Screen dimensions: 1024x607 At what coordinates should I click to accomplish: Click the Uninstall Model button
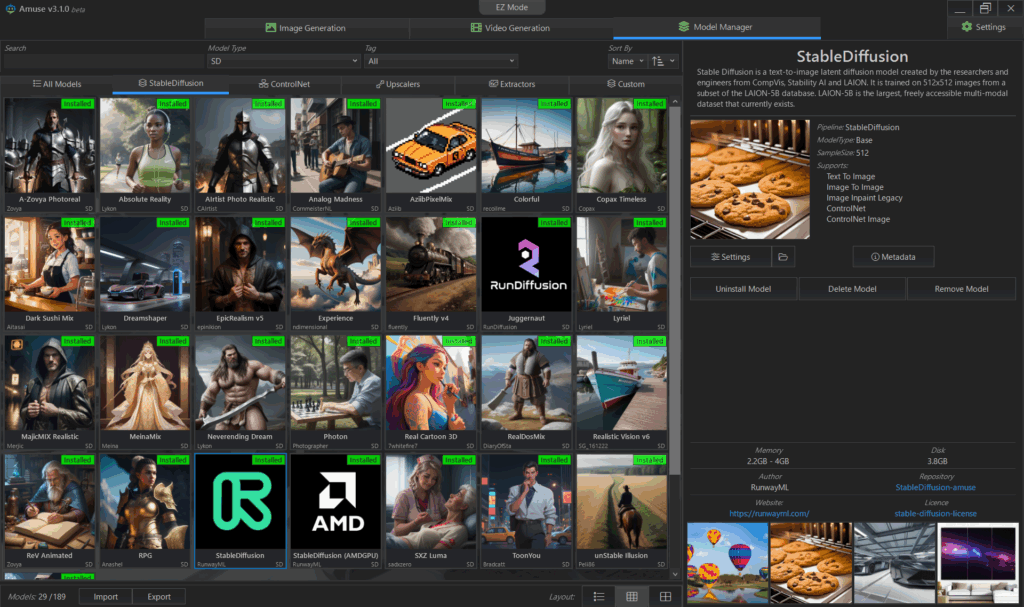coord(743,289)
